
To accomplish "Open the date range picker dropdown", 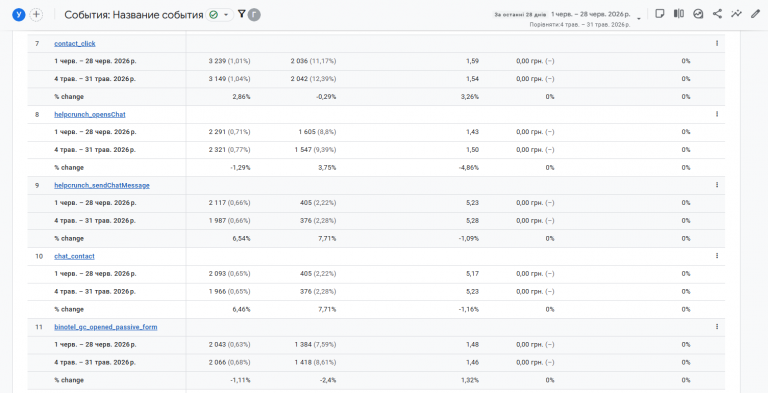I will pyautogui.click(x=639, y=19).
